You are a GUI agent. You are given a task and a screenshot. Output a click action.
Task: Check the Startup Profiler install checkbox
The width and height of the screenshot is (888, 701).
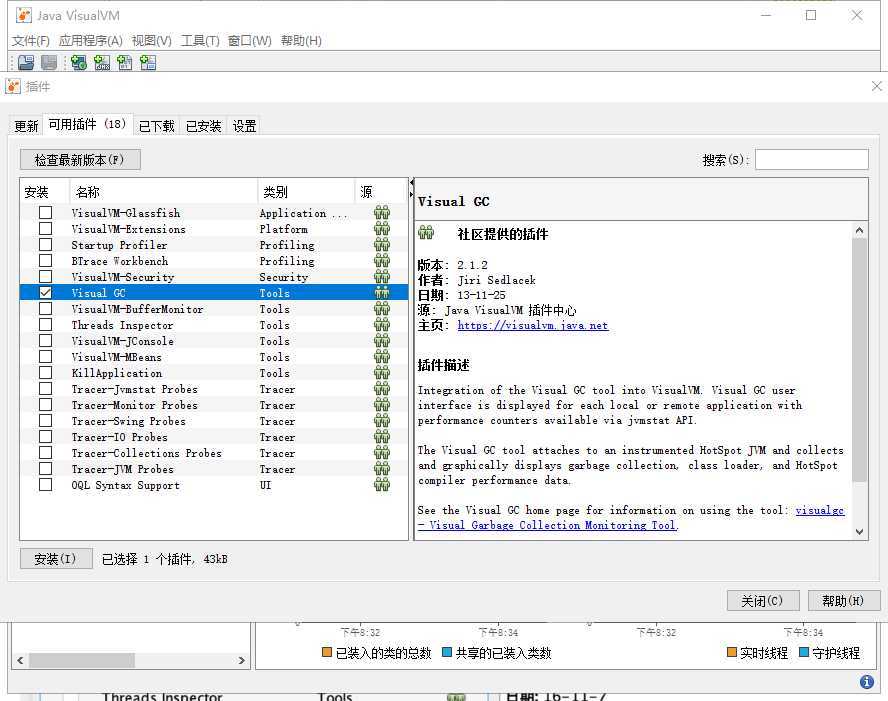[x=45, y=244]
